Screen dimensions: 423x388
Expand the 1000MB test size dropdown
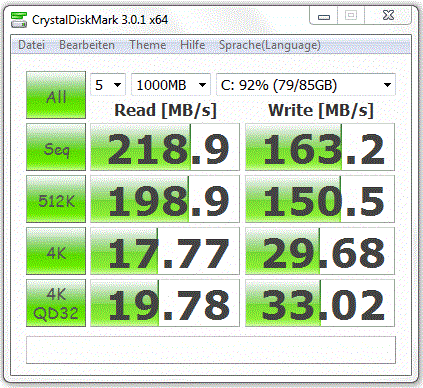(x=171, y=85)
